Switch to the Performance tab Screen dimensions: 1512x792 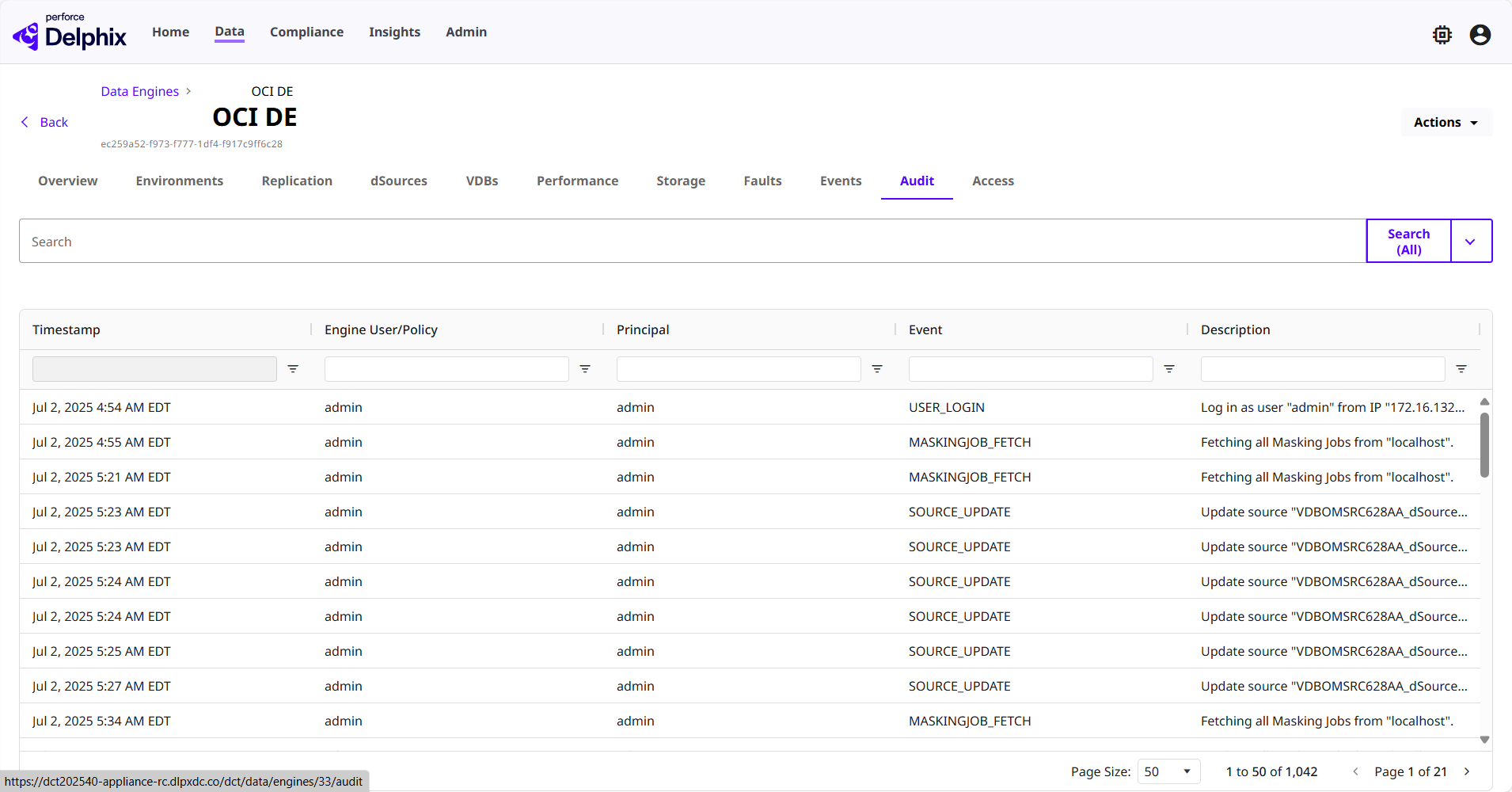pyautogui.click(x=578, y=181)
